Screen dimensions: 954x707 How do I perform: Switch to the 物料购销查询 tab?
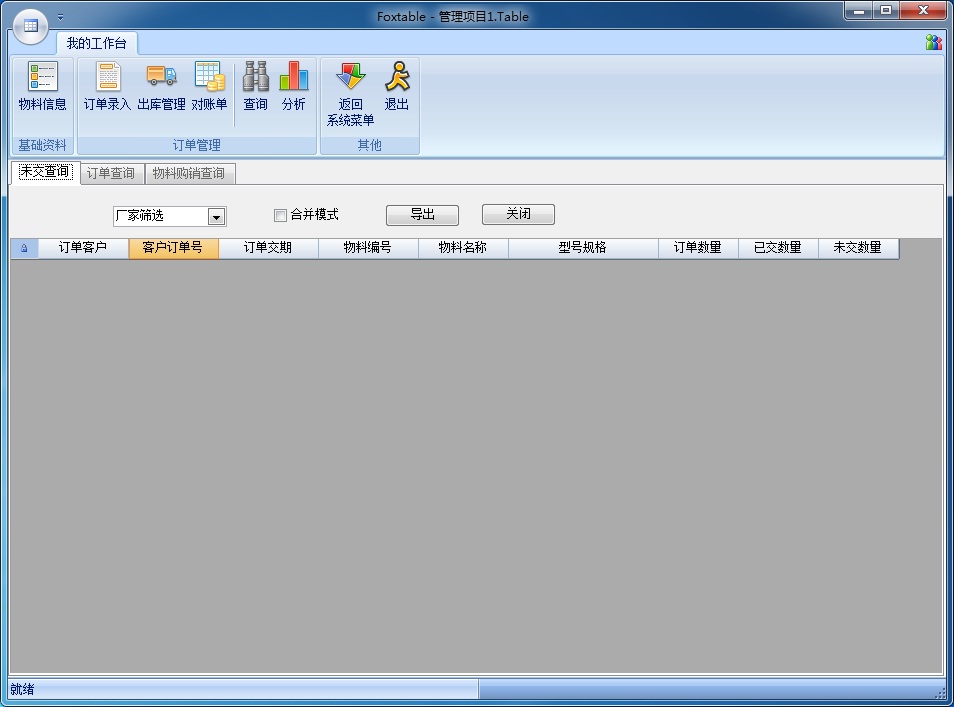pos(189,173)
